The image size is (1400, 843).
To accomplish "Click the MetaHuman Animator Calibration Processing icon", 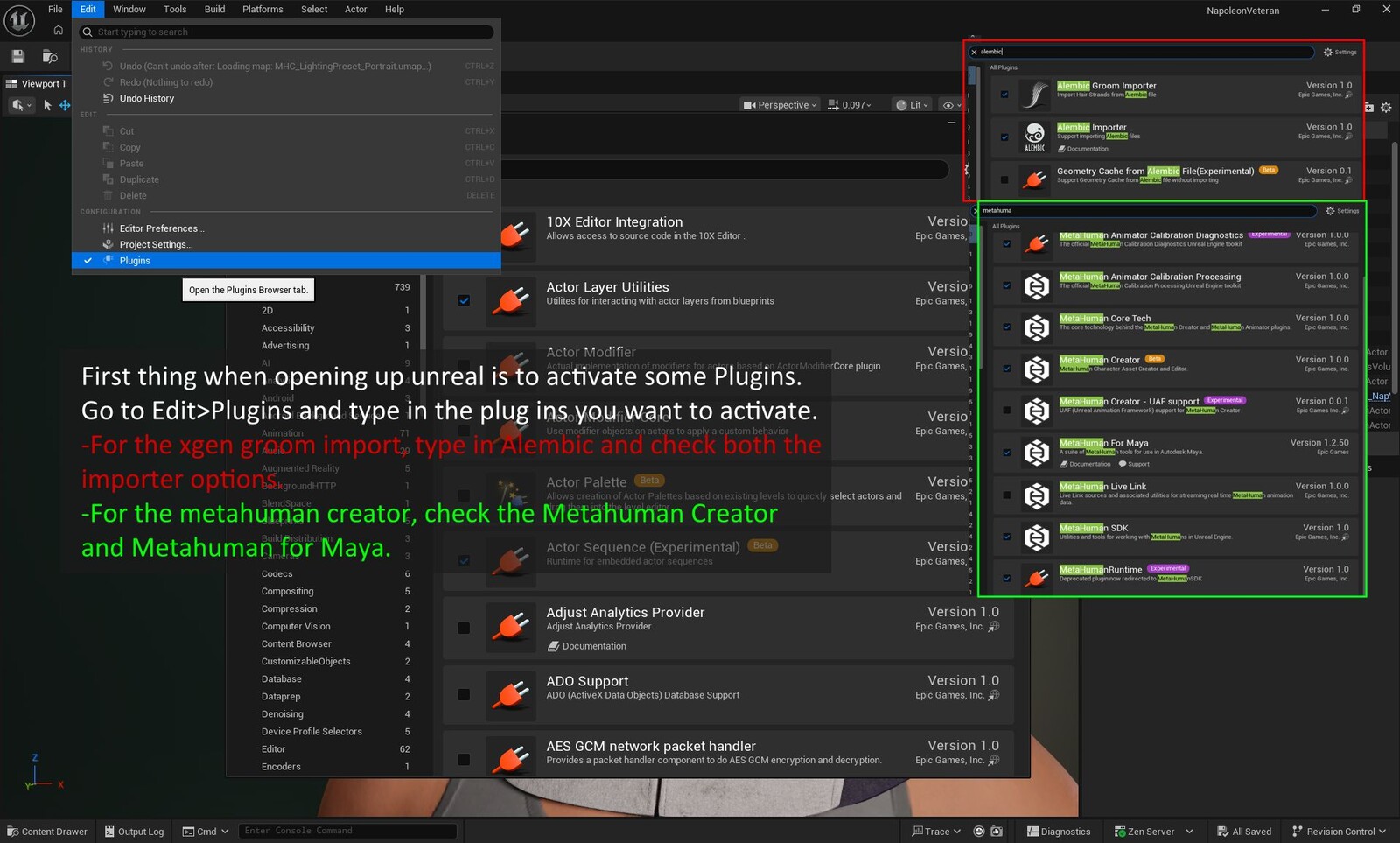I will [x=1037, y=285].
